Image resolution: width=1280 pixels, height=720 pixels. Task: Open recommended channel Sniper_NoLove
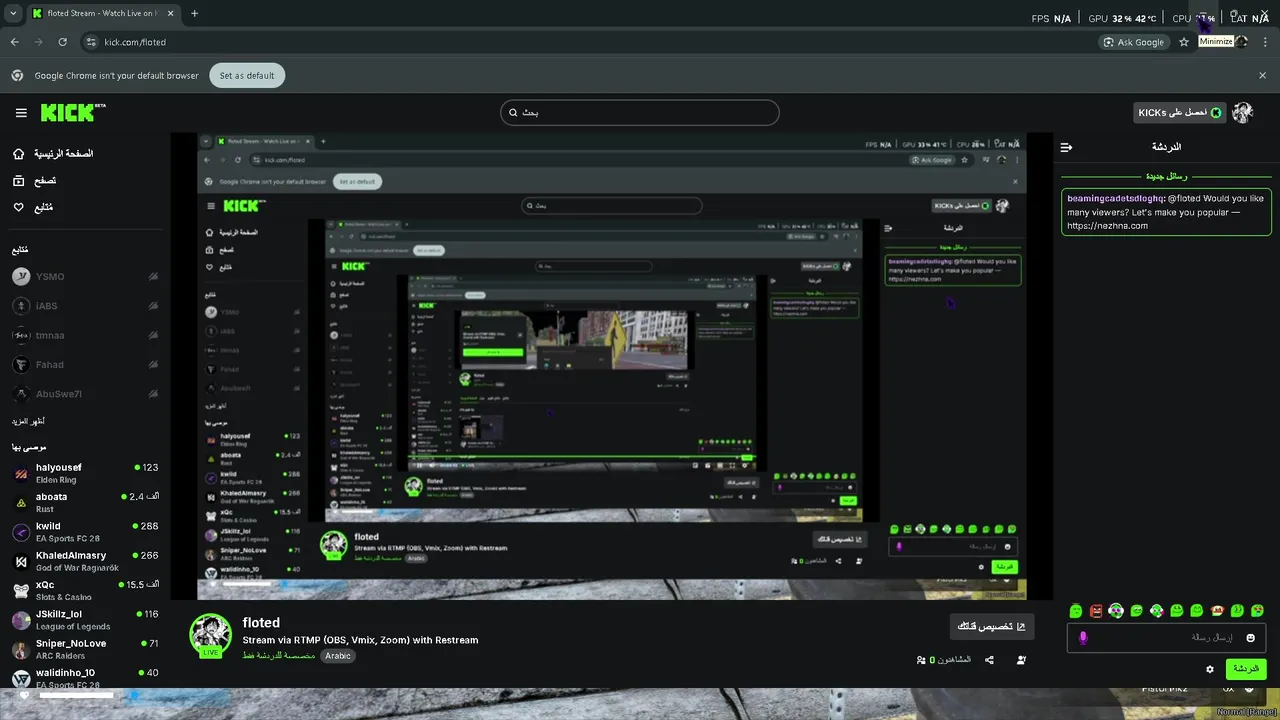point(85,649)
